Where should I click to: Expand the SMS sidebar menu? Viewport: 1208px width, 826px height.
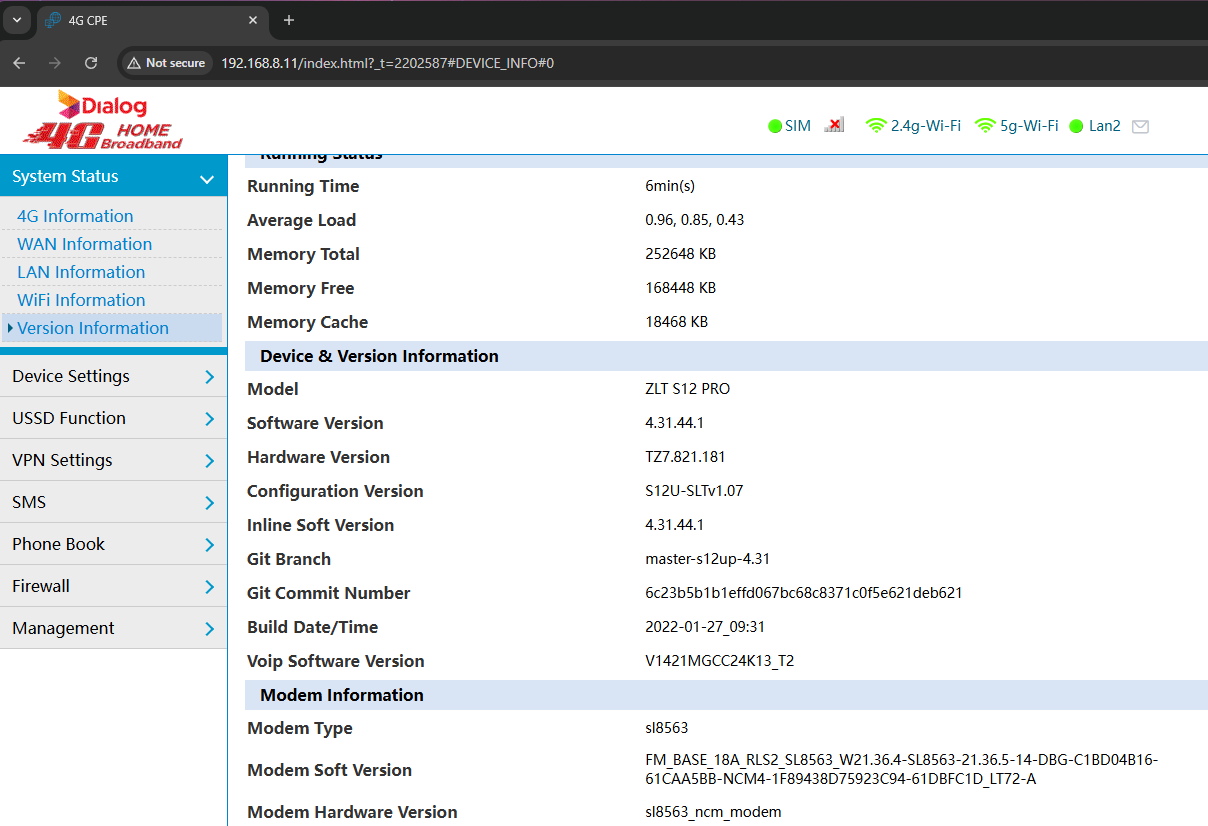pyautogui.click(x=113, y=502)
